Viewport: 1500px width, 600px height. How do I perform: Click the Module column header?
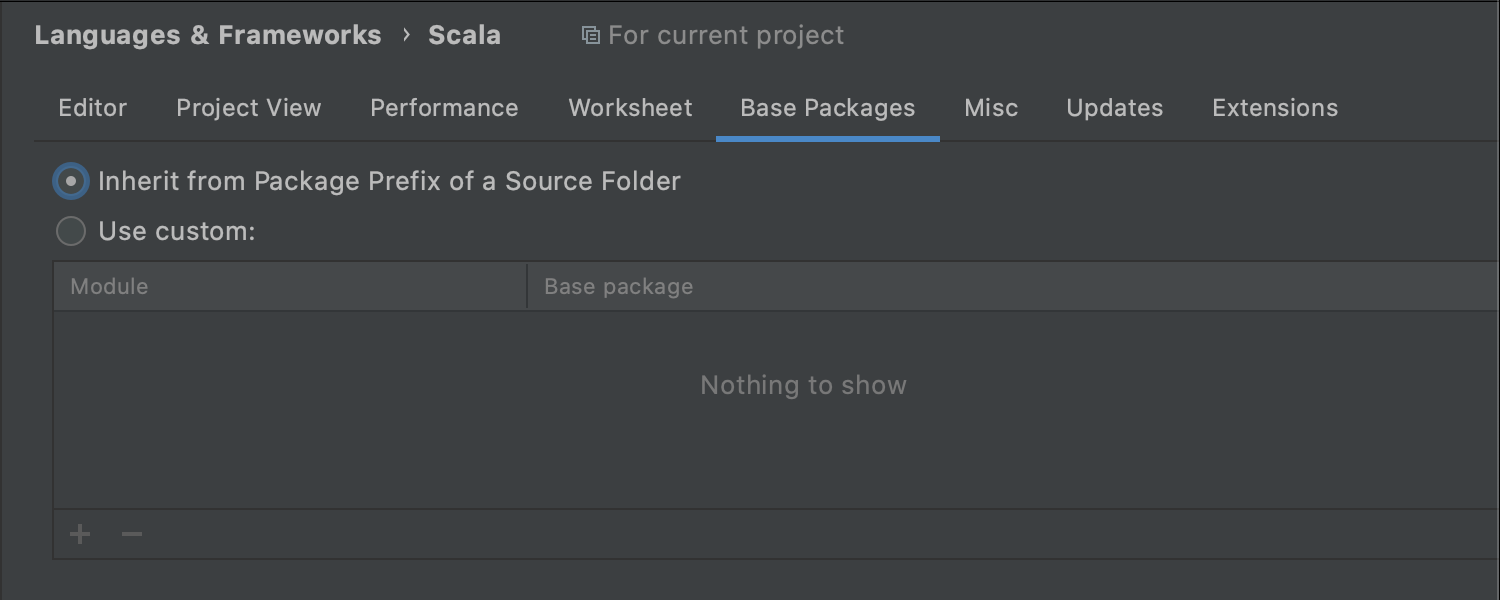pyautogui.click(x=290, y=287)
